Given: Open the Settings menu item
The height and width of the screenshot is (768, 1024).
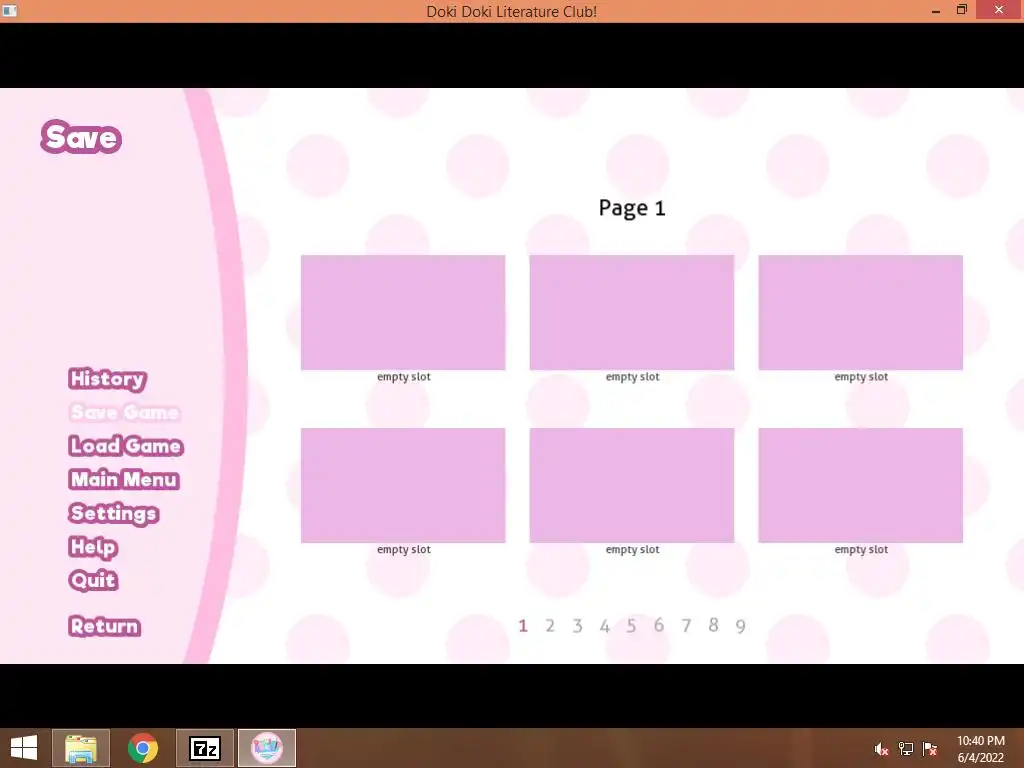Looking at the screenshot, I should [x=114, y=513].
